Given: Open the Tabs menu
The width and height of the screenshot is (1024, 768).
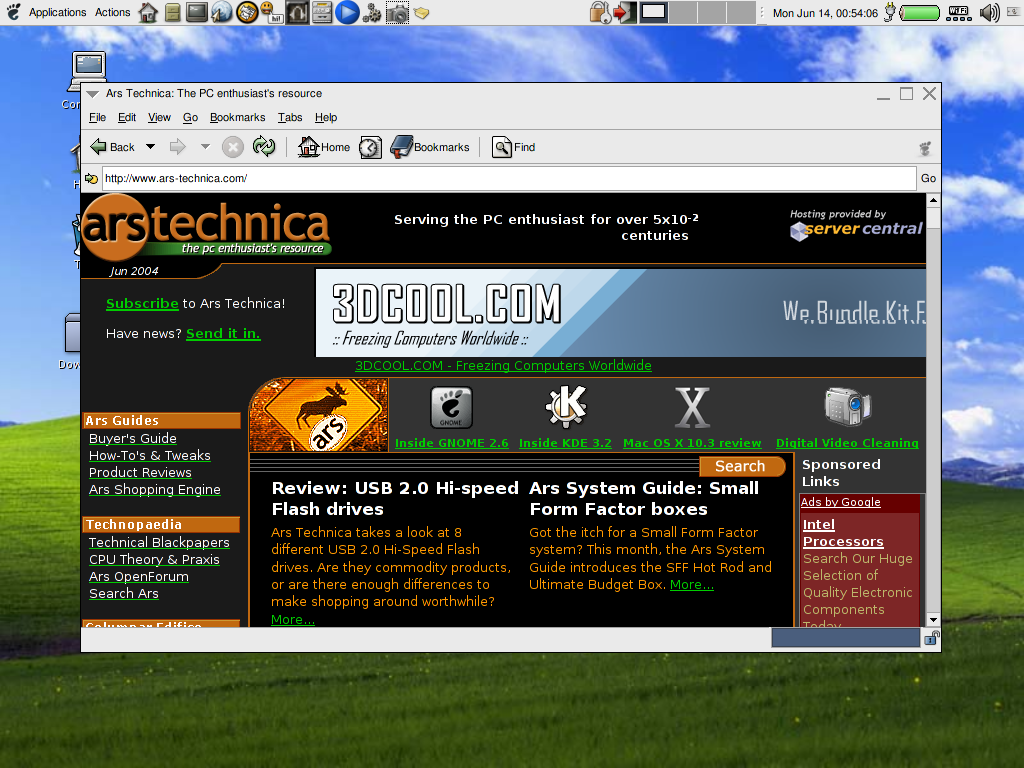Looking at the screenshot, I should click(290, 118).
